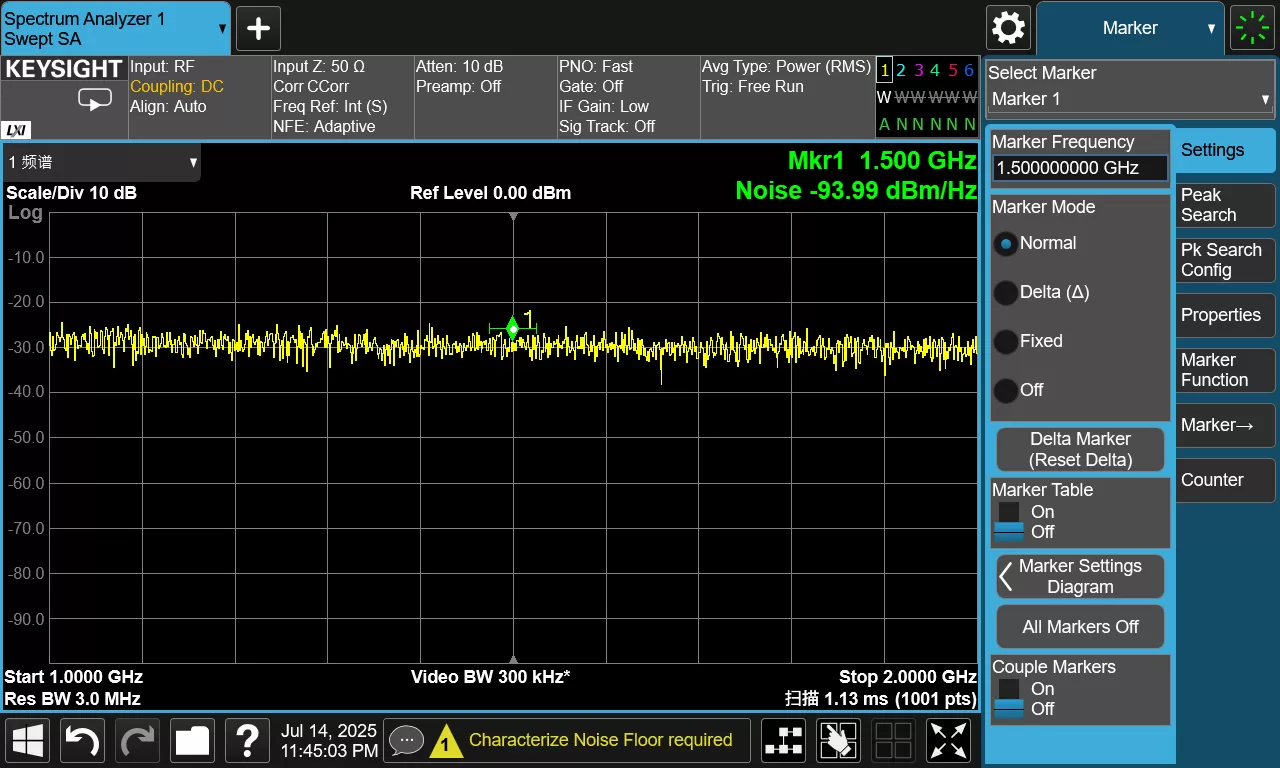Viewport: 1280px width, 768px height.
Task: Click the question mark help icon
Action: tap(247, 741)
